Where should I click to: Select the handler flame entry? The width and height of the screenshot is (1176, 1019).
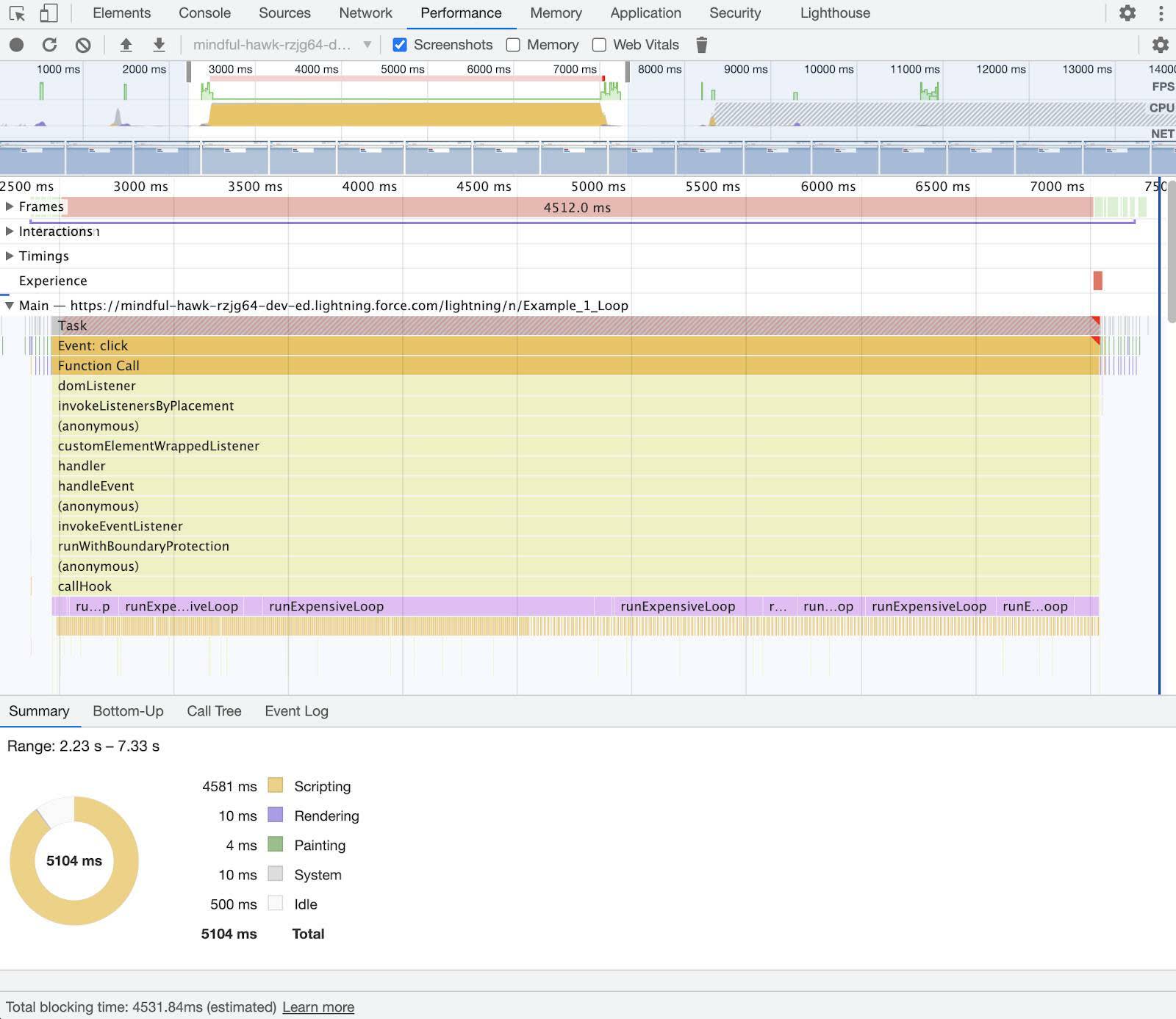point(576,466)
